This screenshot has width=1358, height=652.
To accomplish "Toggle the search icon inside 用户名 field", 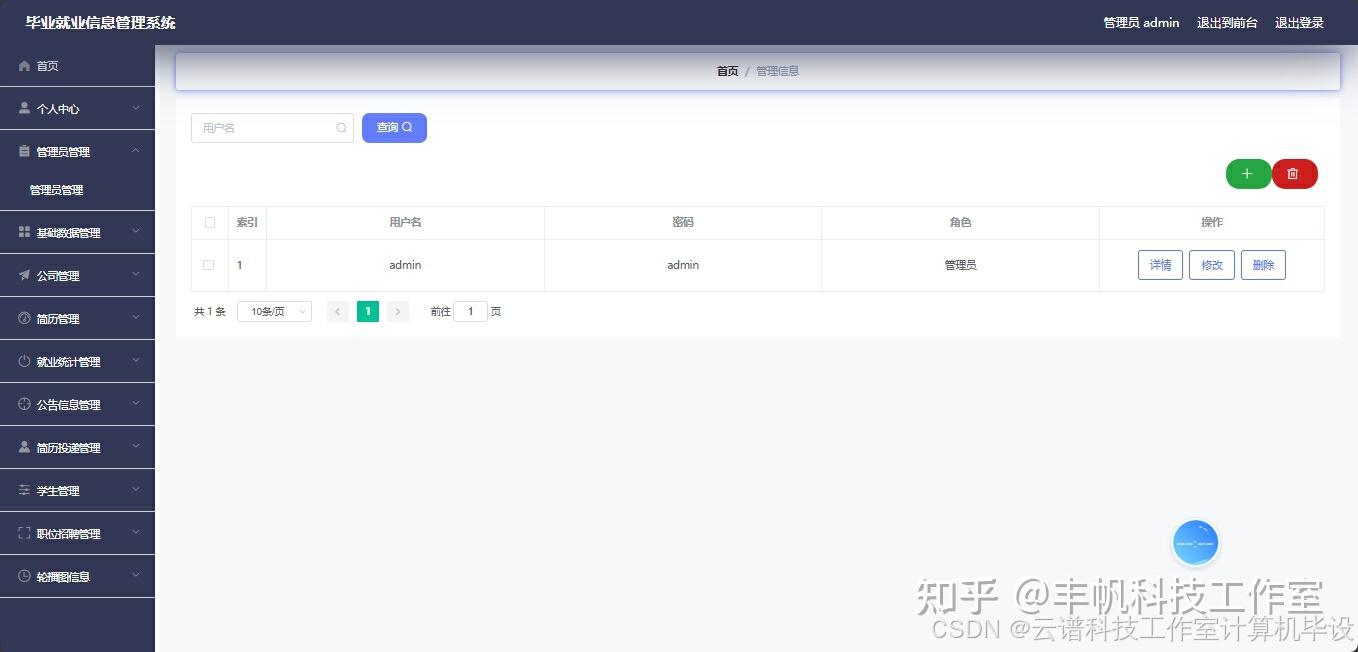I will [x=341, y=128].
